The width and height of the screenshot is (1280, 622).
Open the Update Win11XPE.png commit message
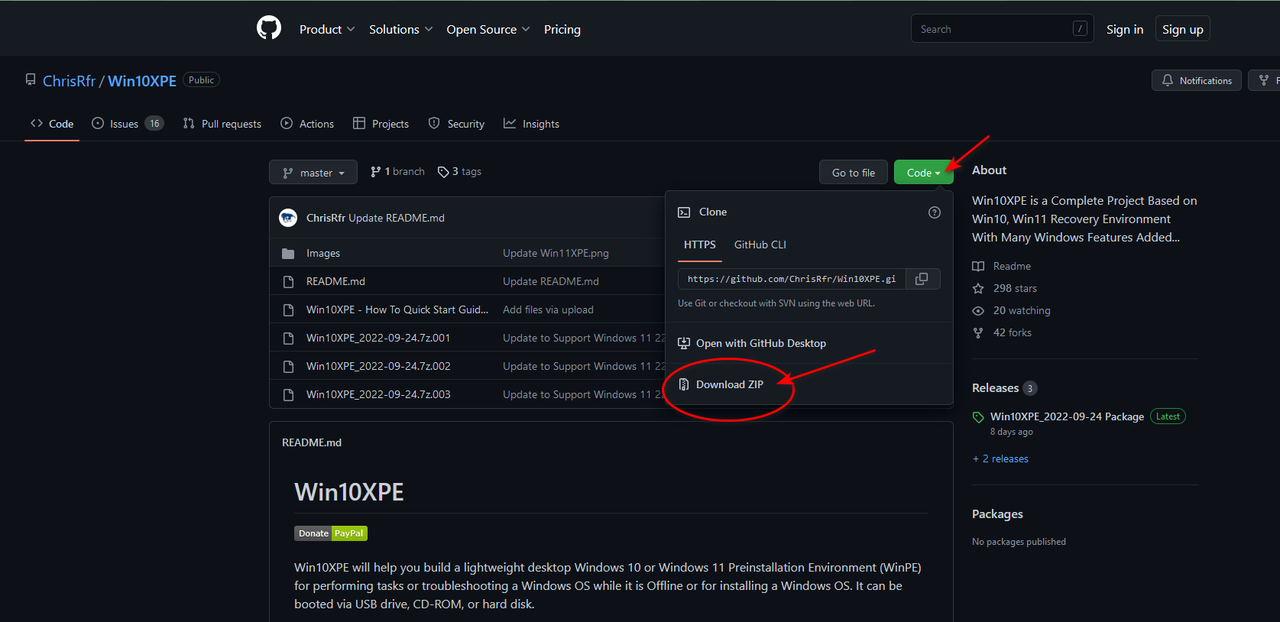pos(556,253)
